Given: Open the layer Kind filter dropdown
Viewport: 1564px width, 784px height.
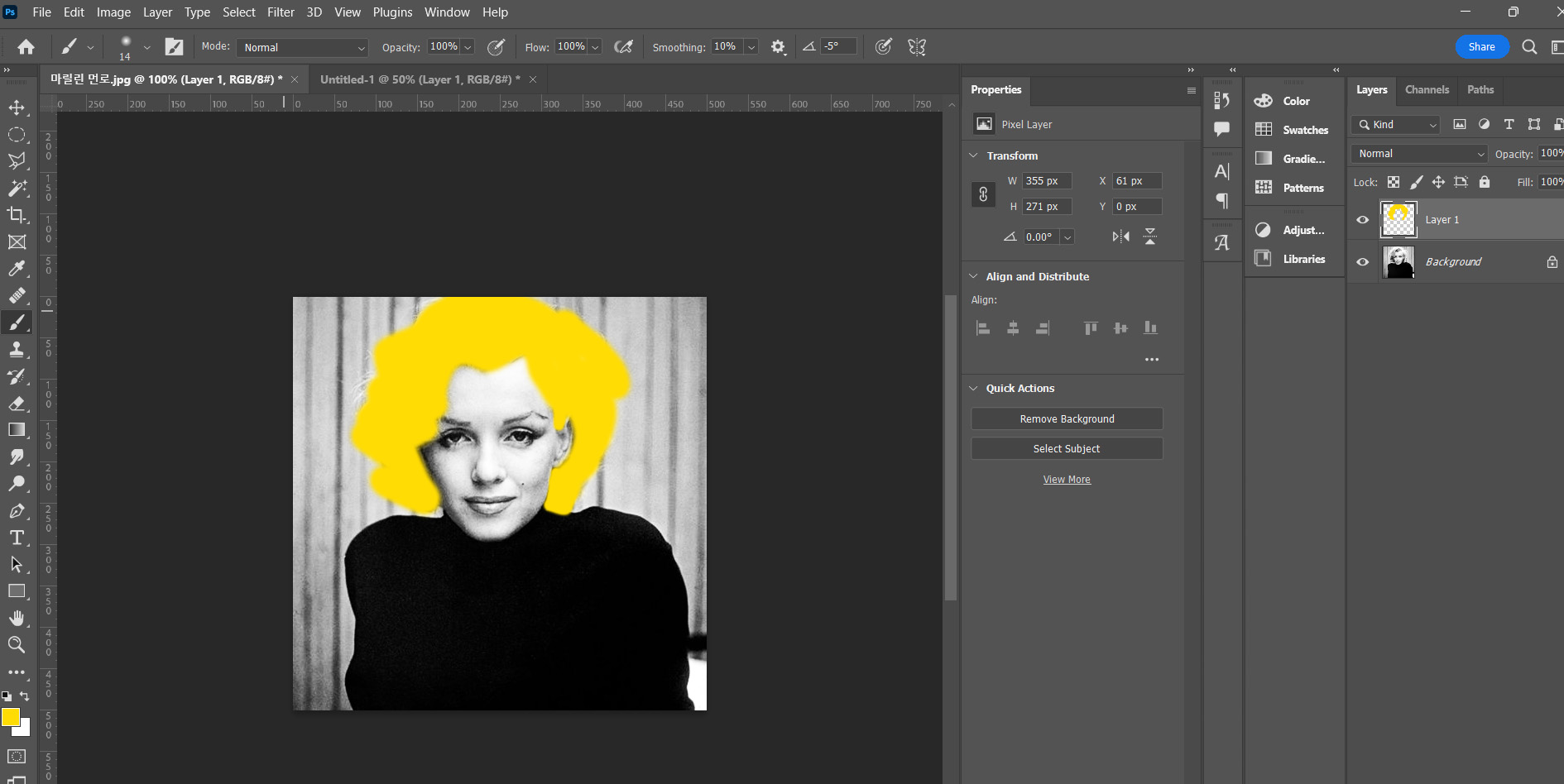Looking at the screenshot, I should tap(1397, 125).
